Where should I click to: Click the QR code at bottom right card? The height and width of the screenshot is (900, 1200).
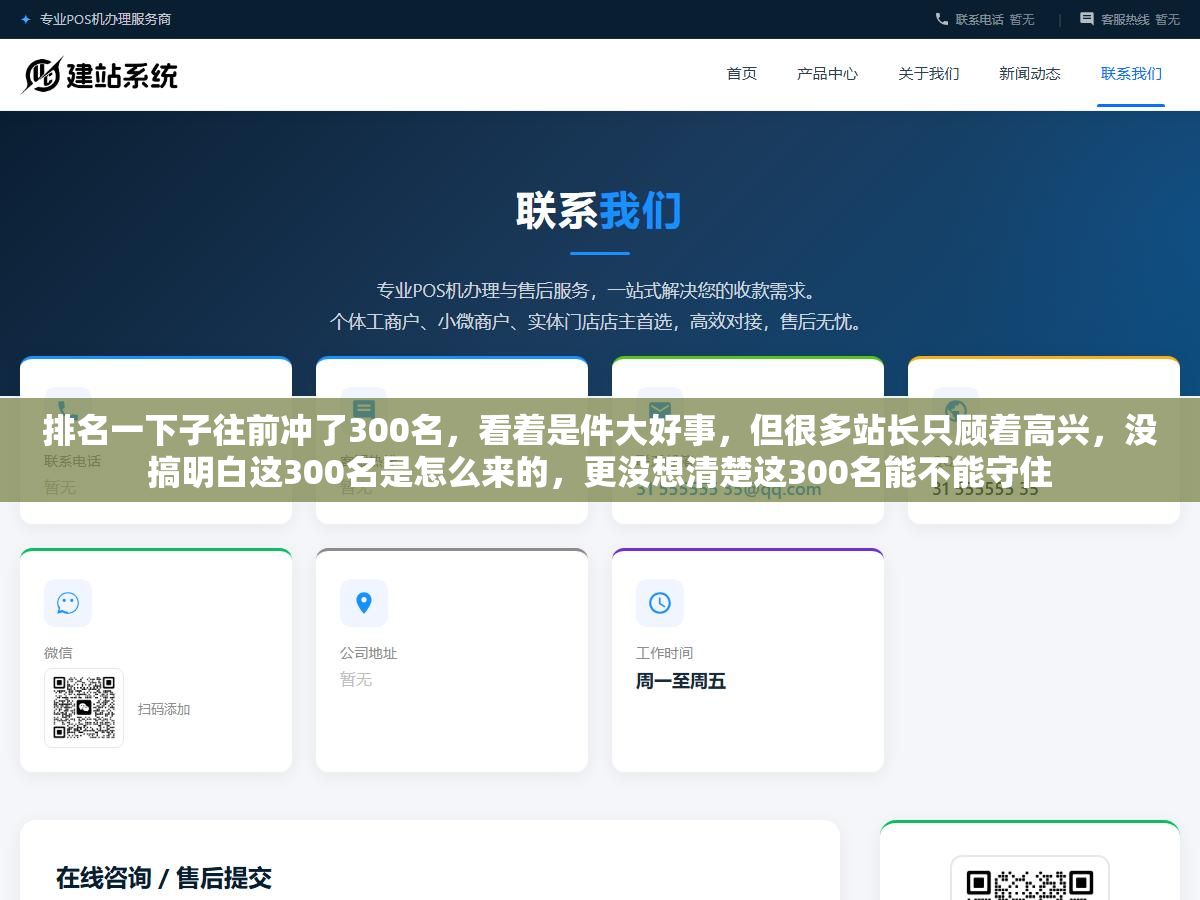point(1030,878)
